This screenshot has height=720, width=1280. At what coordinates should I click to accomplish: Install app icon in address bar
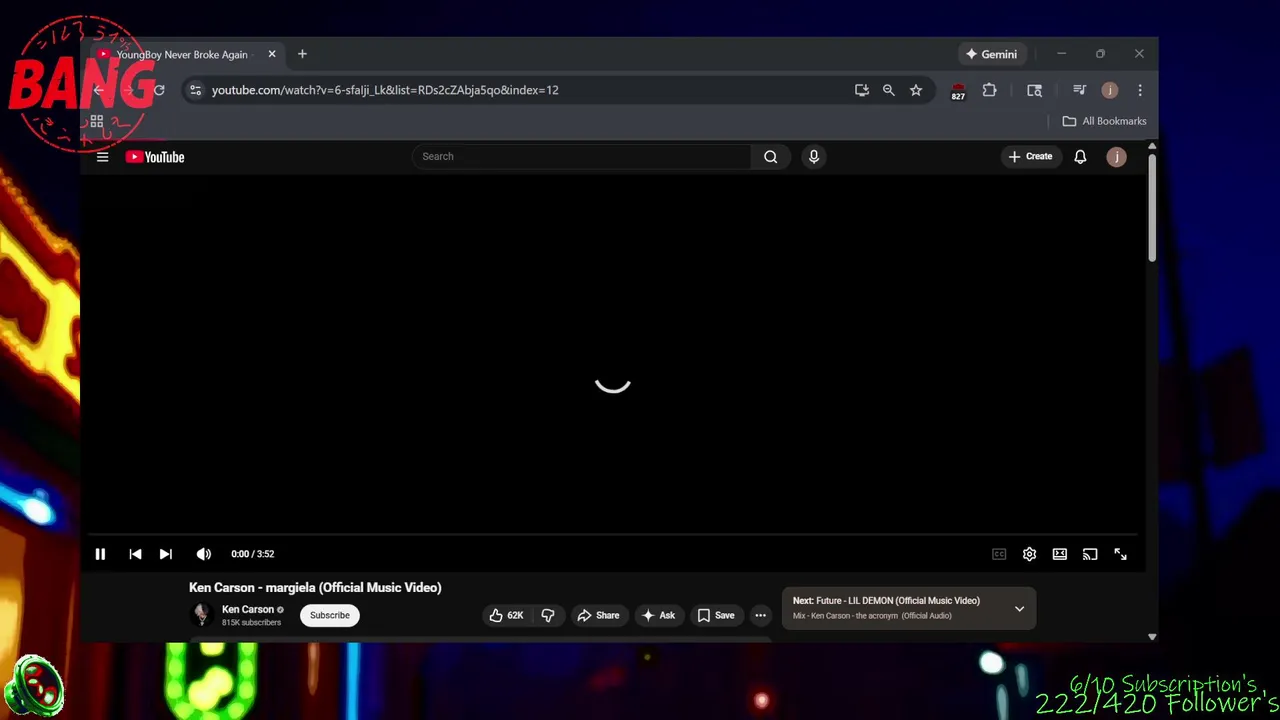point(862,90)
